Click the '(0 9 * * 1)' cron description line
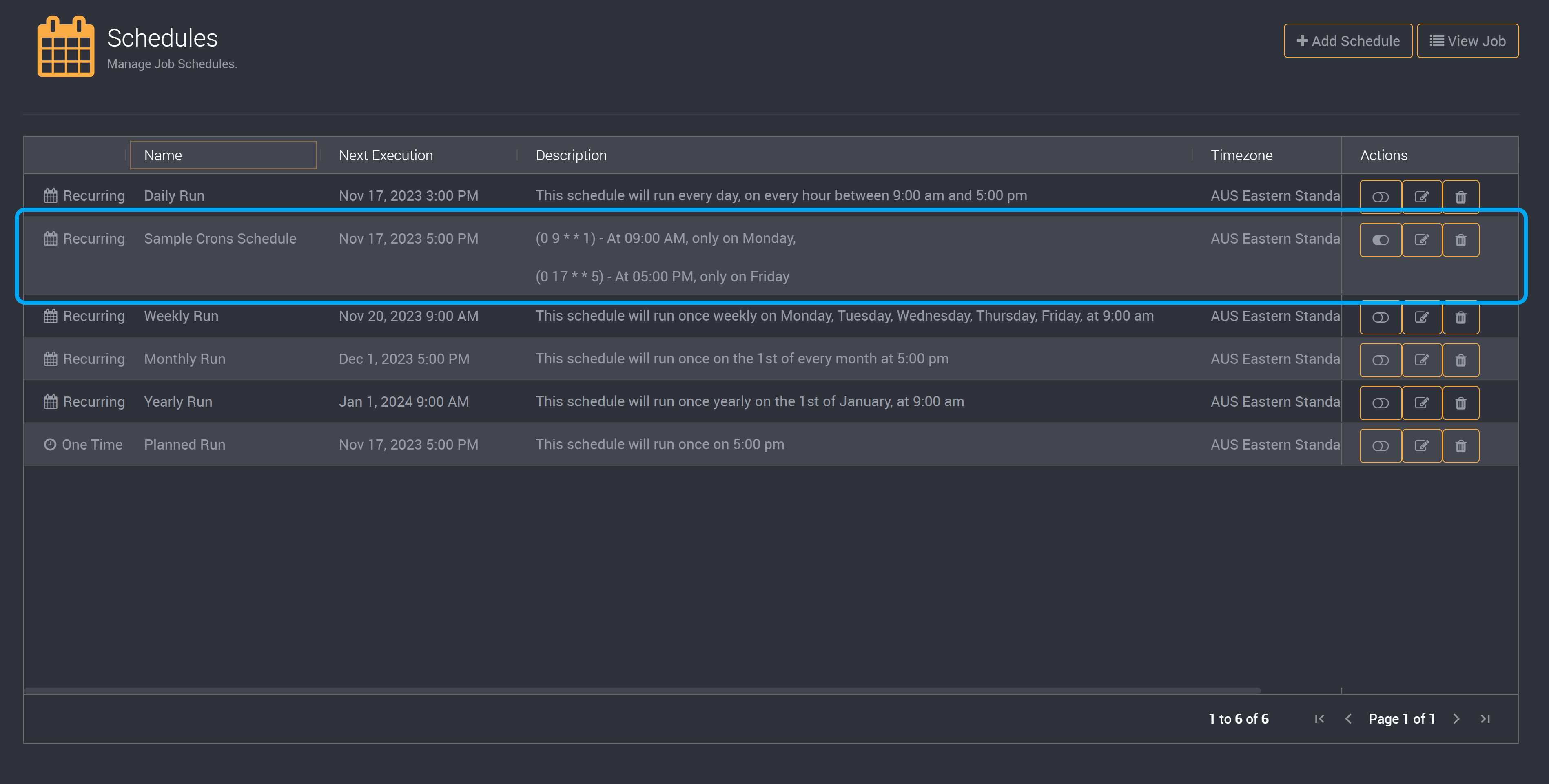The width and height of the screenshot is (1549, 784). click(x=666, y=238)
